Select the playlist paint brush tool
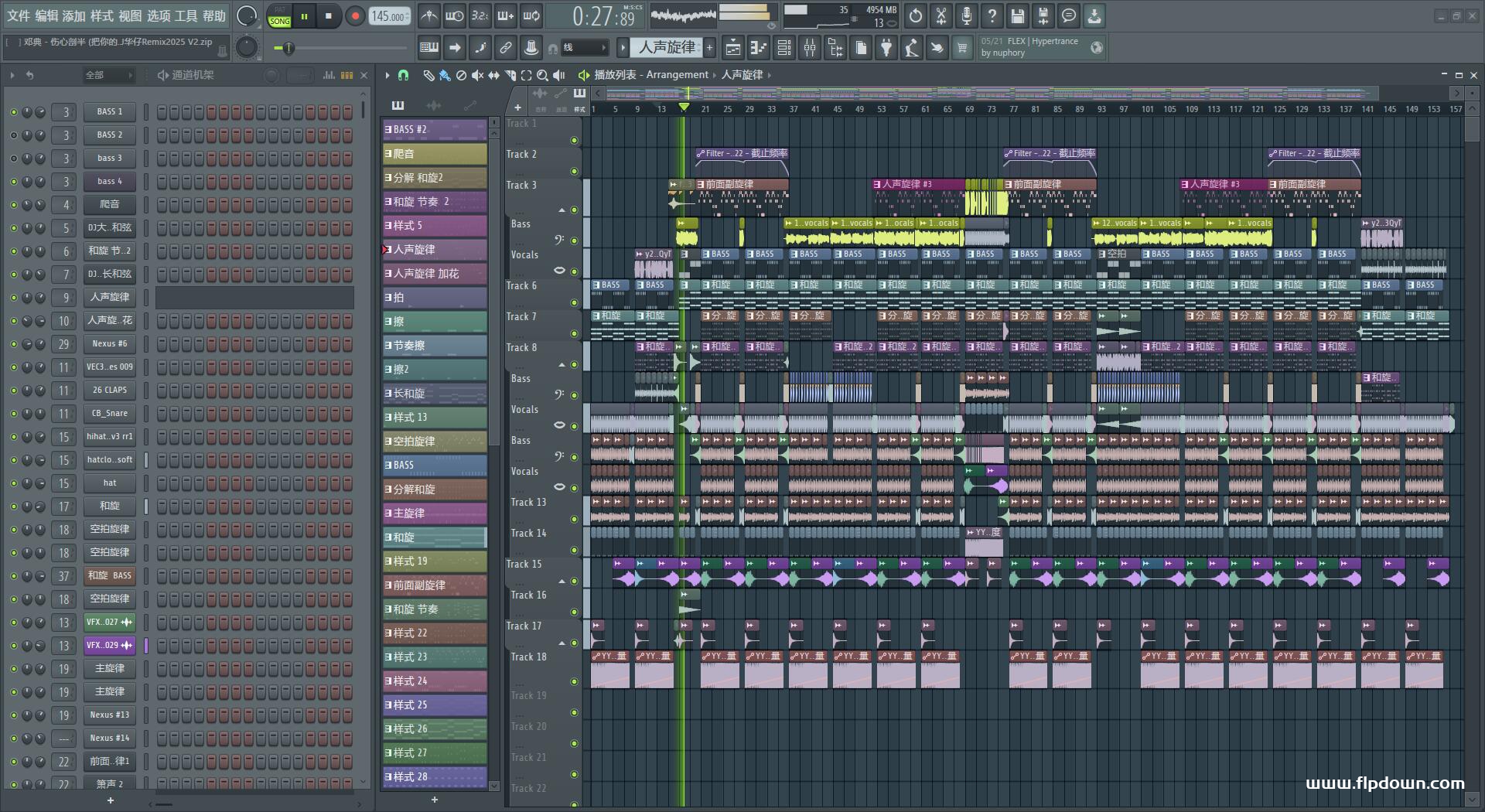Screen dimensions: 1485x812 coord(445,75)
